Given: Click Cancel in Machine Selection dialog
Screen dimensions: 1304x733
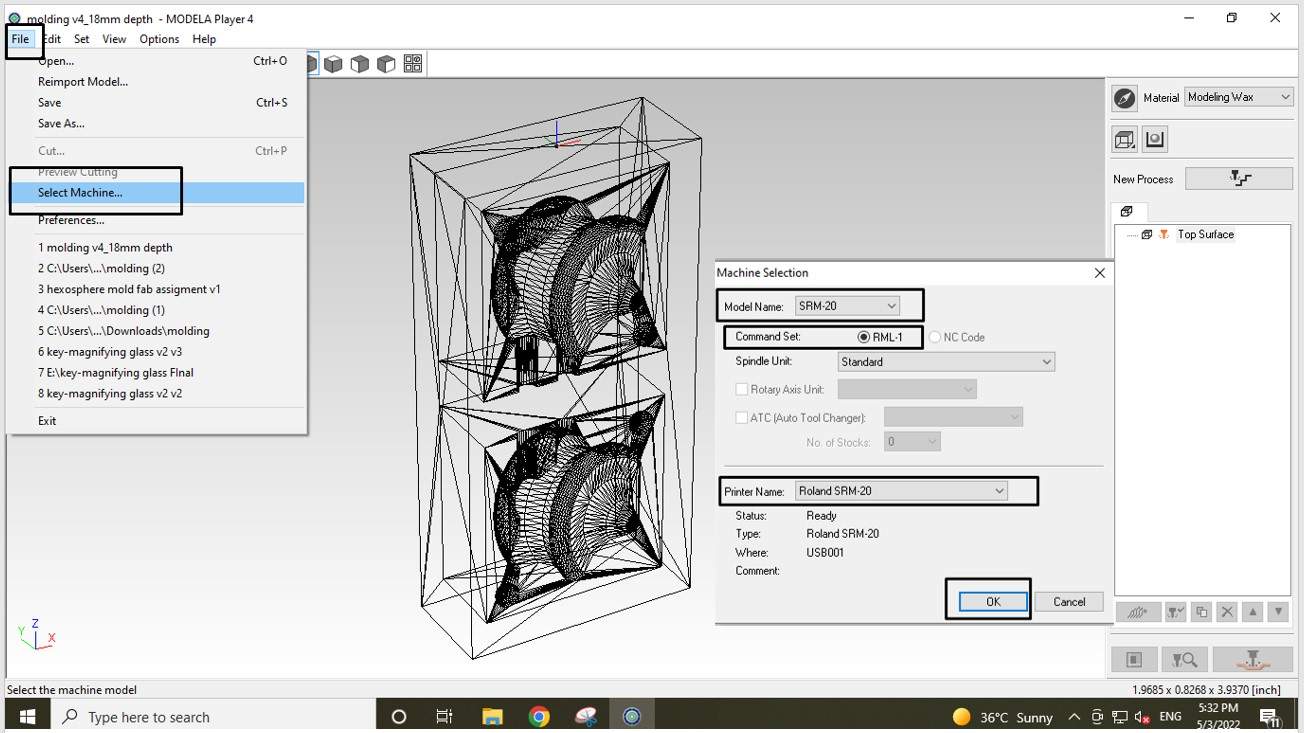Looking at the screenshot, I should coord(1069,602).
